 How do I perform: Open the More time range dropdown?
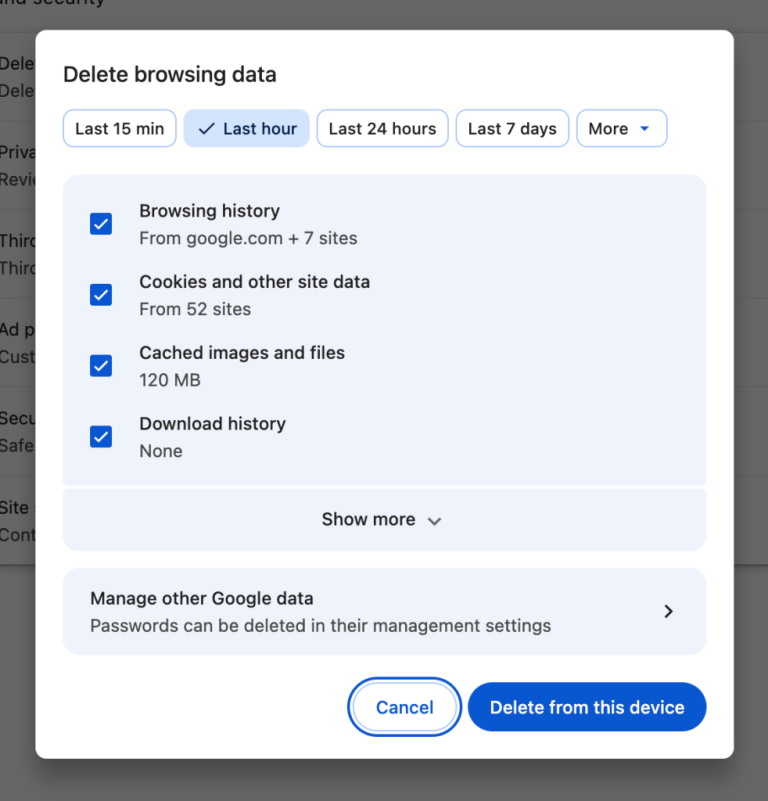tap(621, 128)
